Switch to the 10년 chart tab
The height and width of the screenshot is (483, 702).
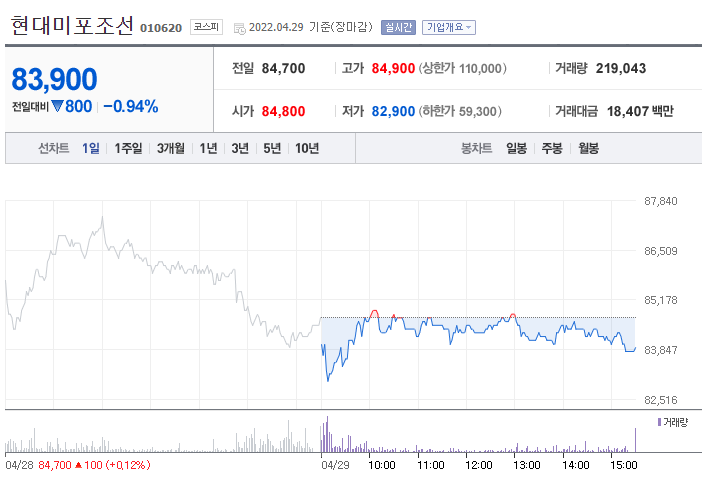tap(307, 148)
